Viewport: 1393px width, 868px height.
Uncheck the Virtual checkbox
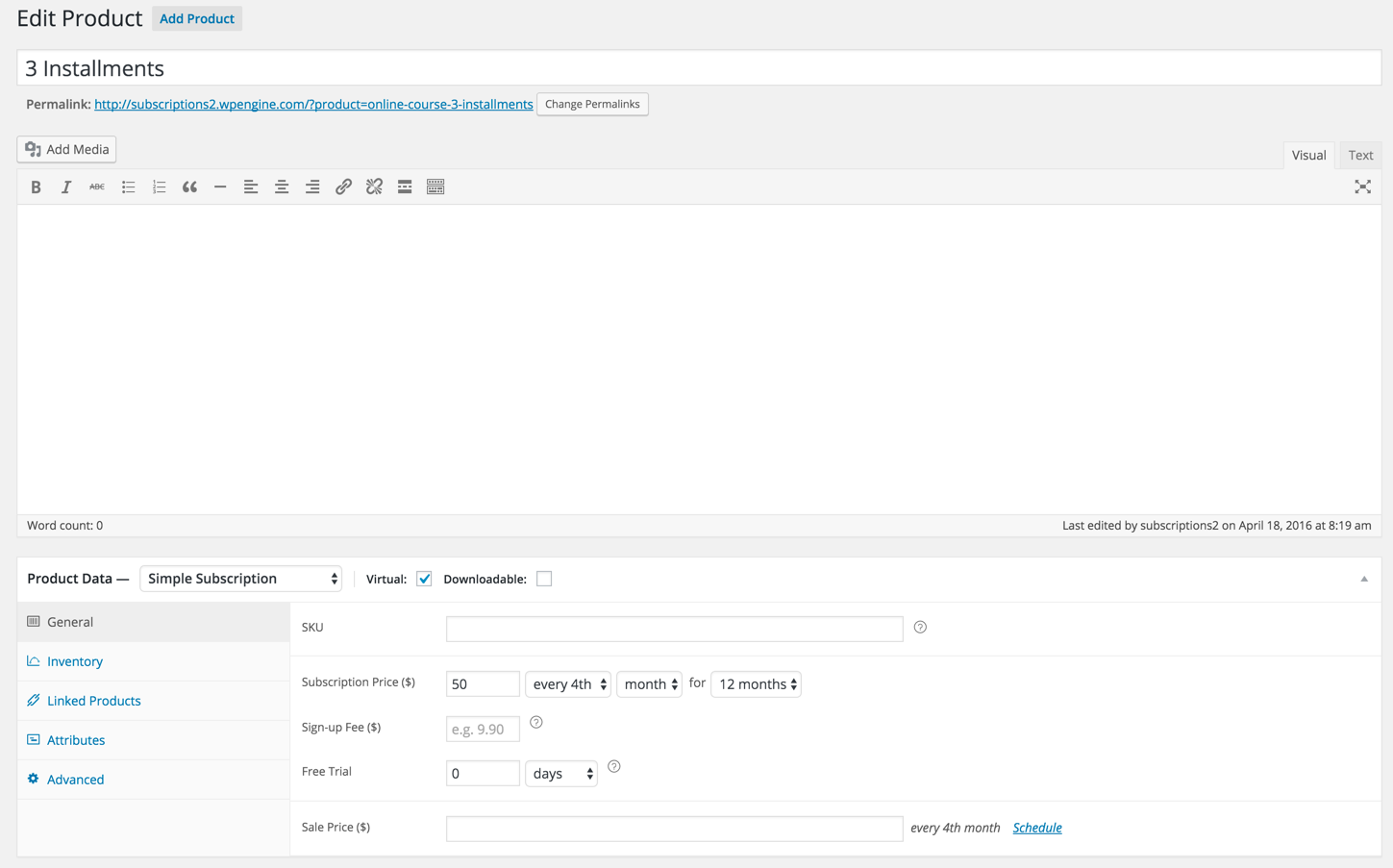coord(424,579)
